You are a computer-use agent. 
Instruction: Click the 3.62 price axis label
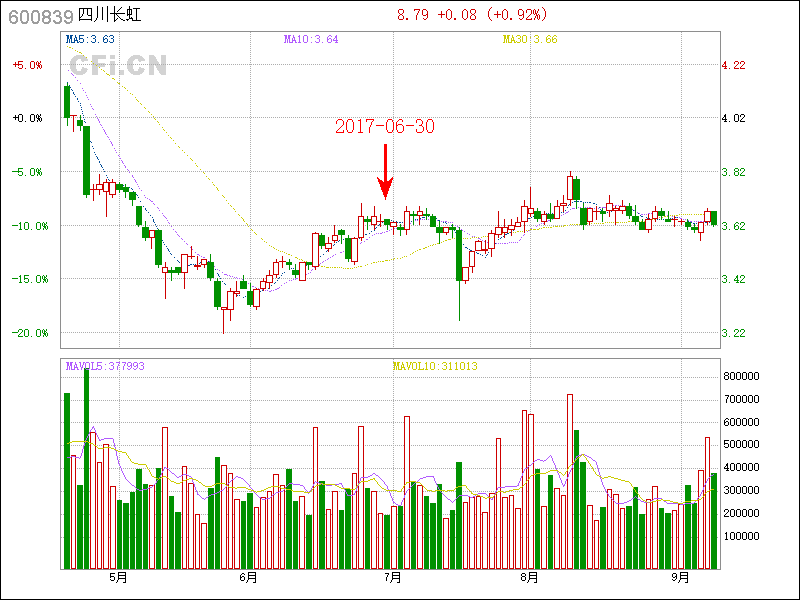(x=734, y=226)
